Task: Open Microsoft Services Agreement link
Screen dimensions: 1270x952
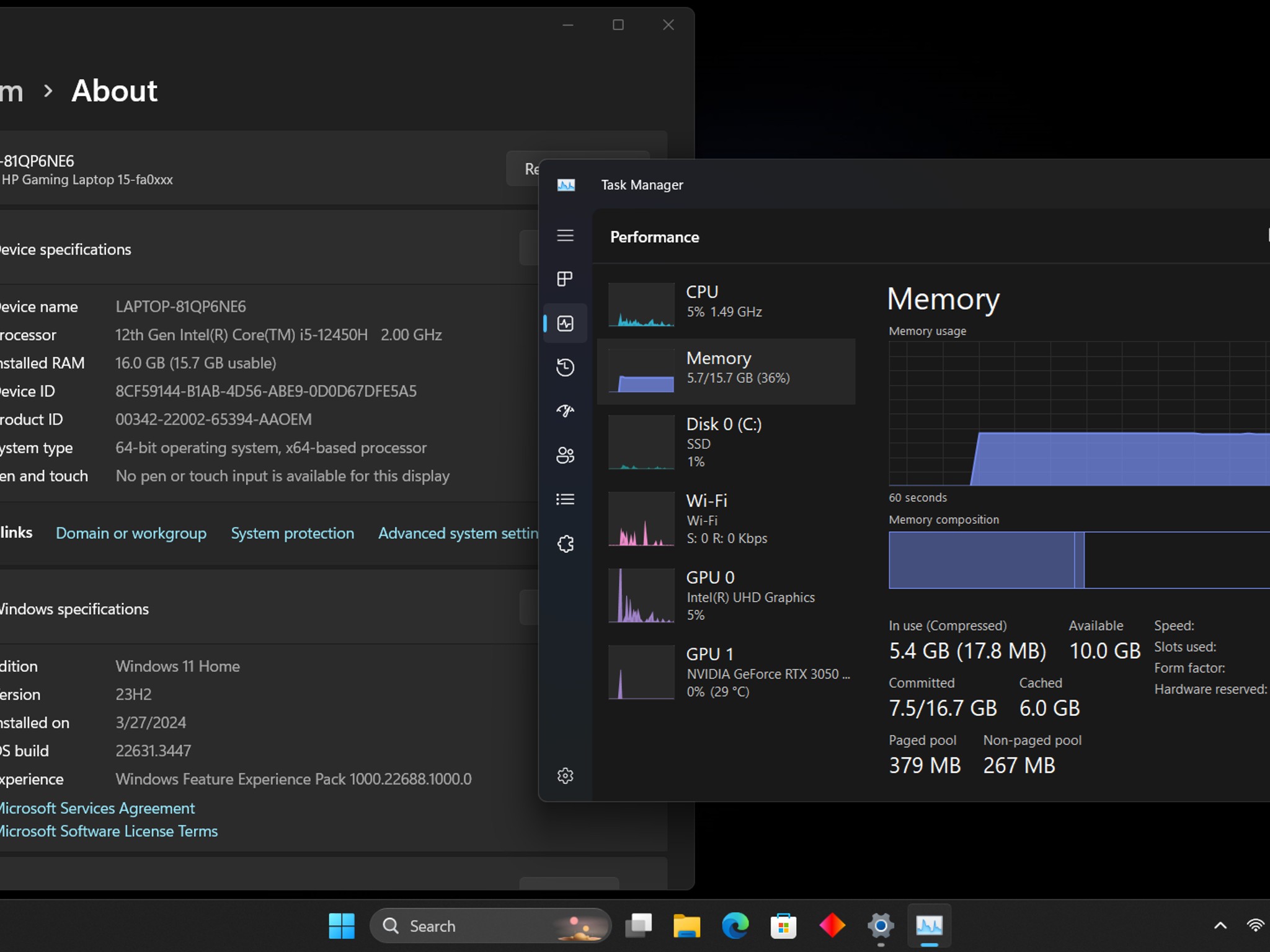Action: pos(96,808)
